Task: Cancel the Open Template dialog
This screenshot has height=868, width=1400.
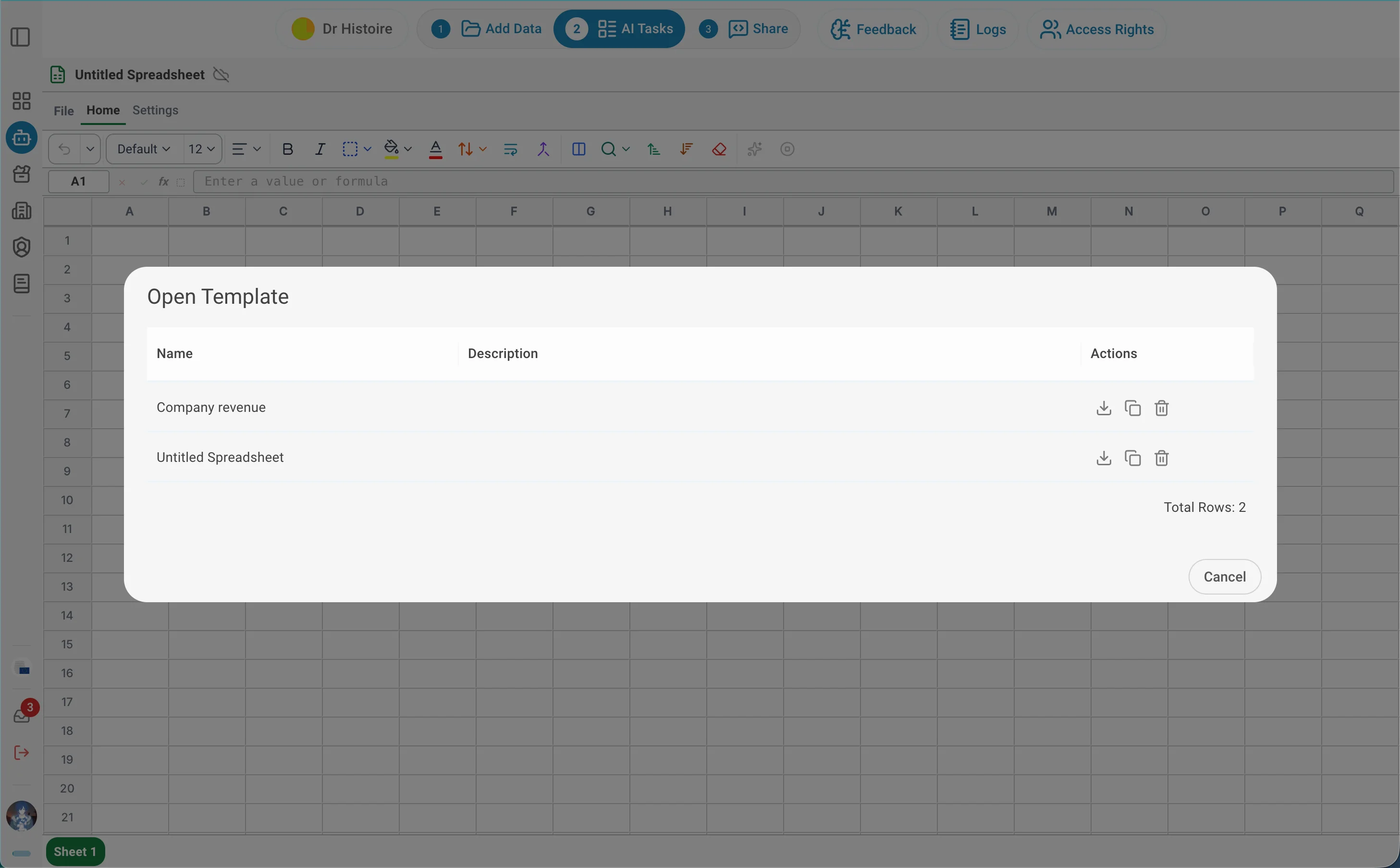Action: 1225,576
